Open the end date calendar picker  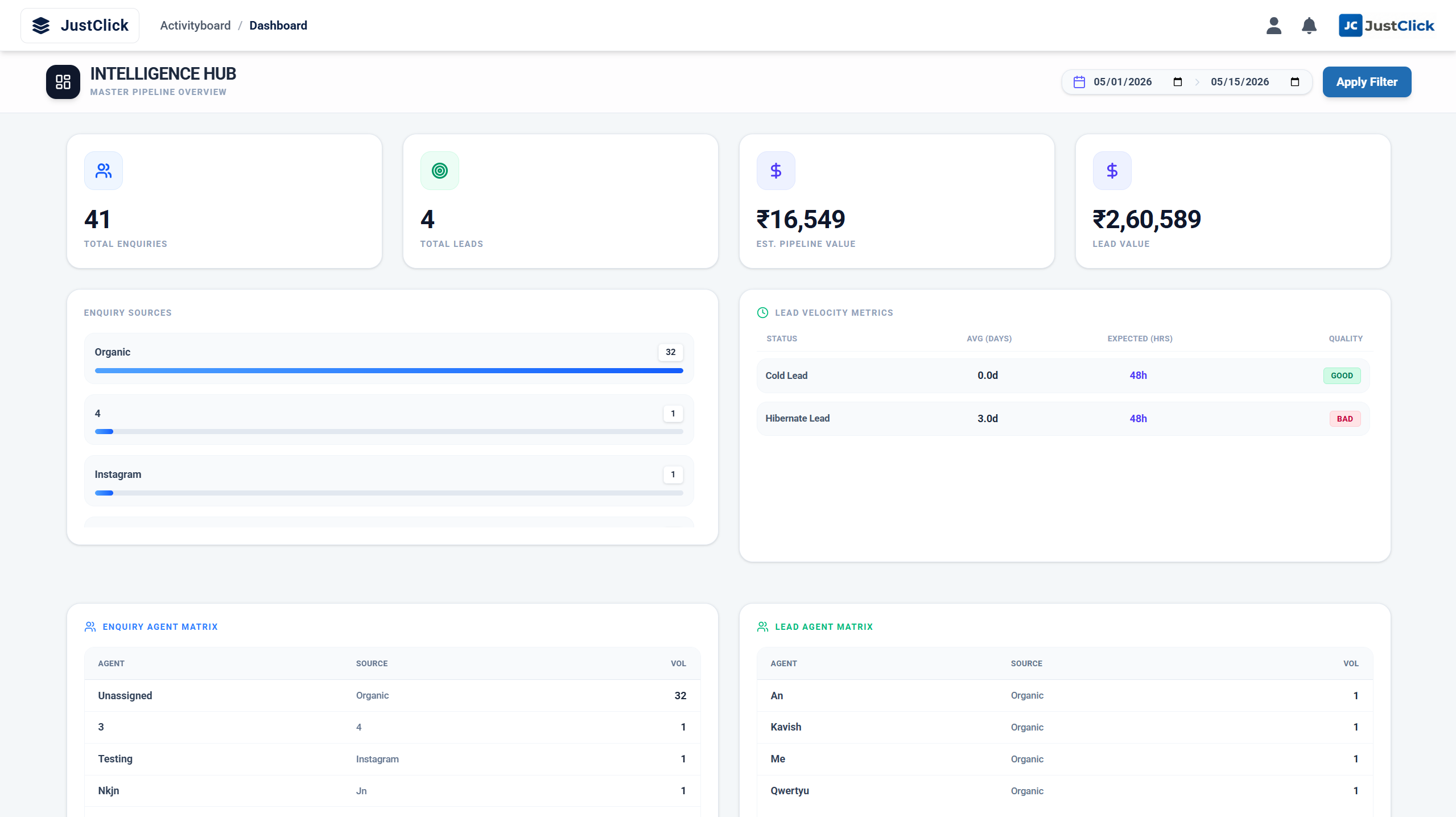click(x=1295, y=82)
